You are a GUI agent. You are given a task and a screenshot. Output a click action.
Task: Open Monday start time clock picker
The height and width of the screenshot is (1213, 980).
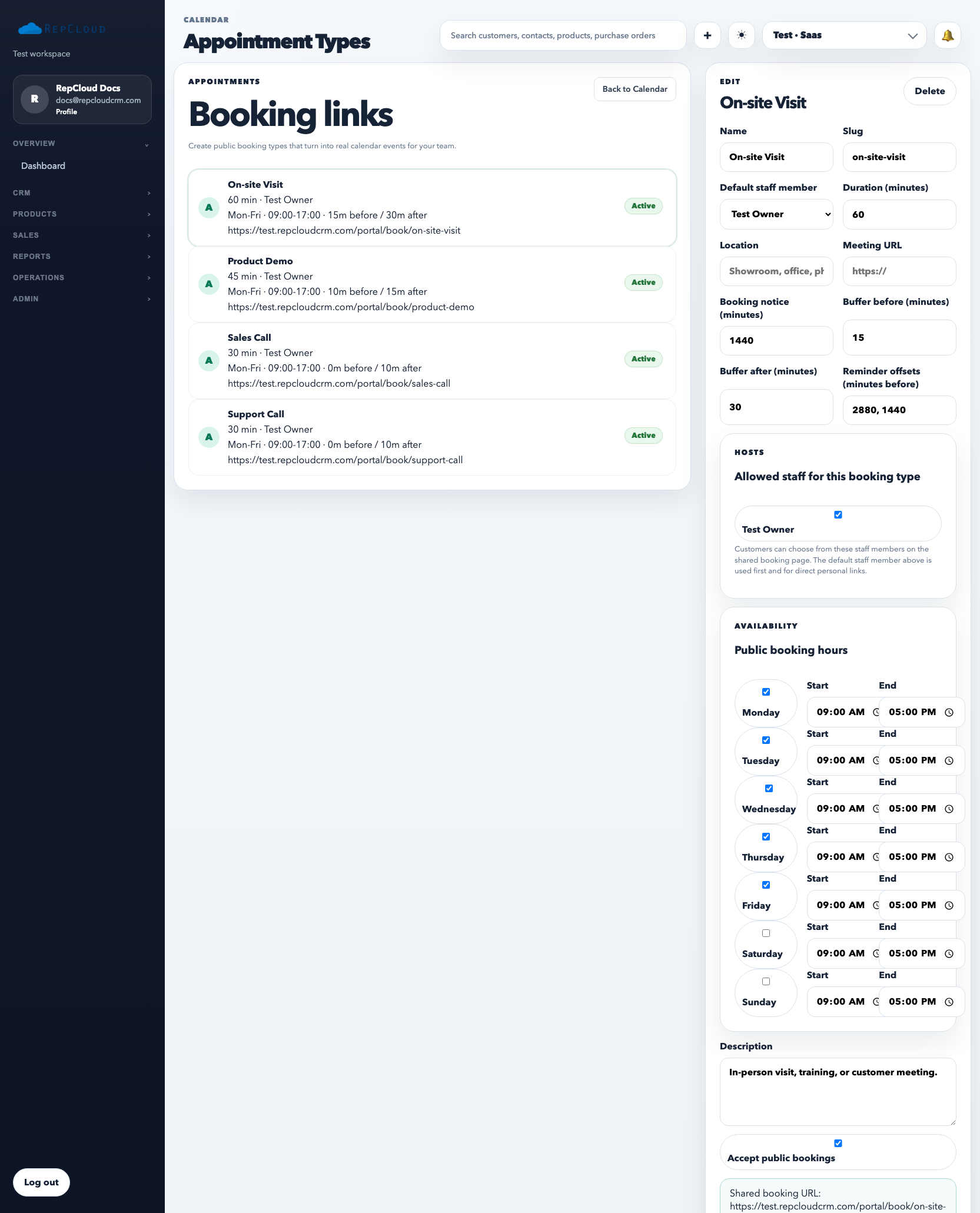point(876,712)
